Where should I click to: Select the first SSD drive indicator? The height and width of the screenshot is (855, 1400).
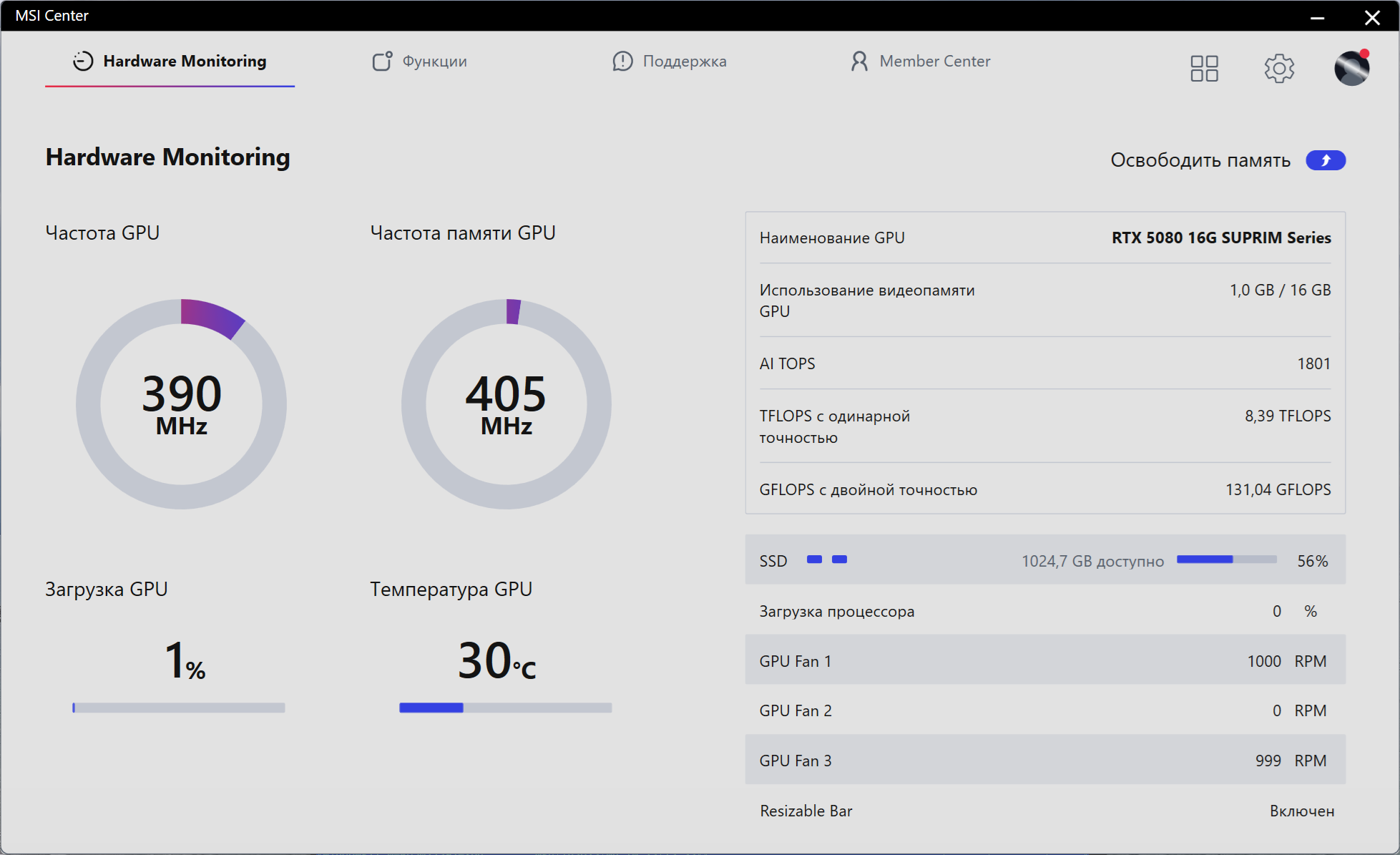[x=814, y=560]
